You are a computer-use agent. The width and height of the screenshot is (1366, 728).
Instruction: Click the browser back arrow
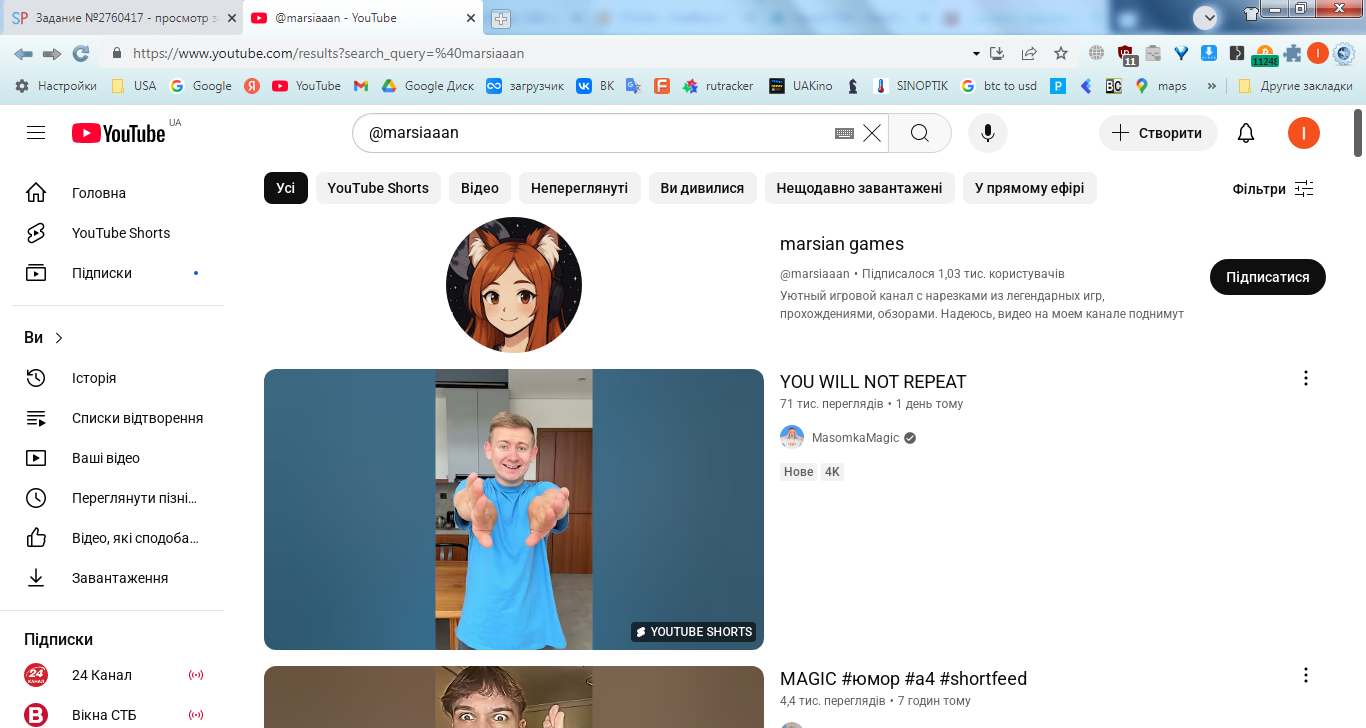[x=23, y=54]
